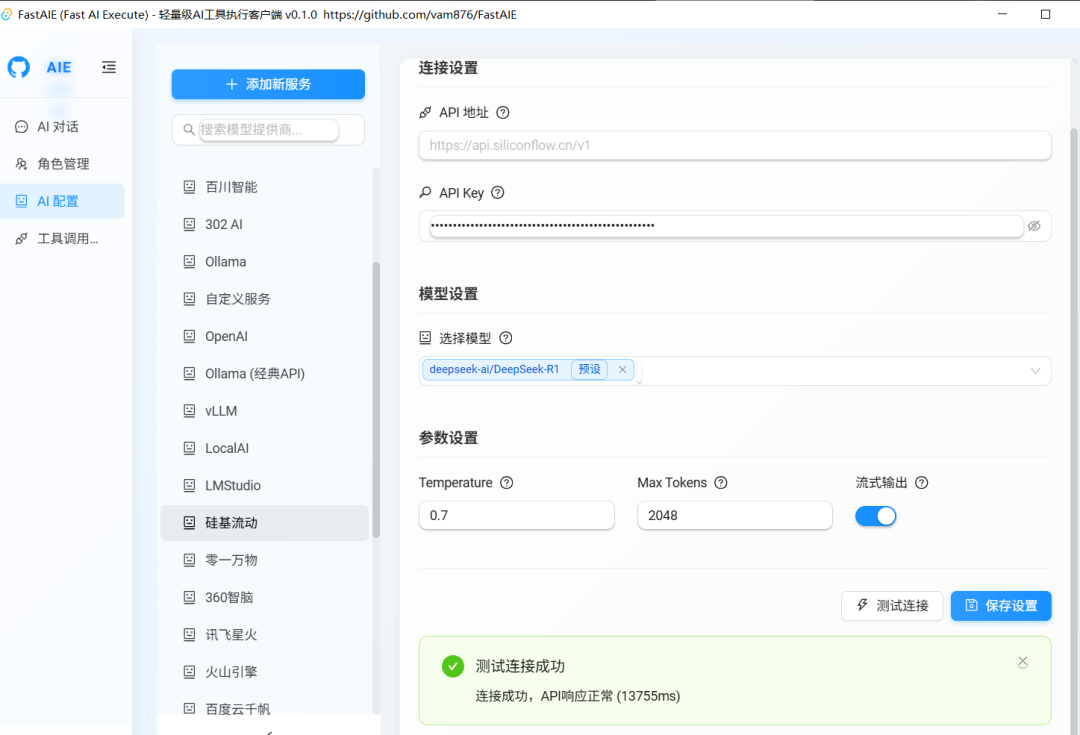1080x735 pixels.
Task: Click help icon next to Max Tokens
Action: coord(720,482)
